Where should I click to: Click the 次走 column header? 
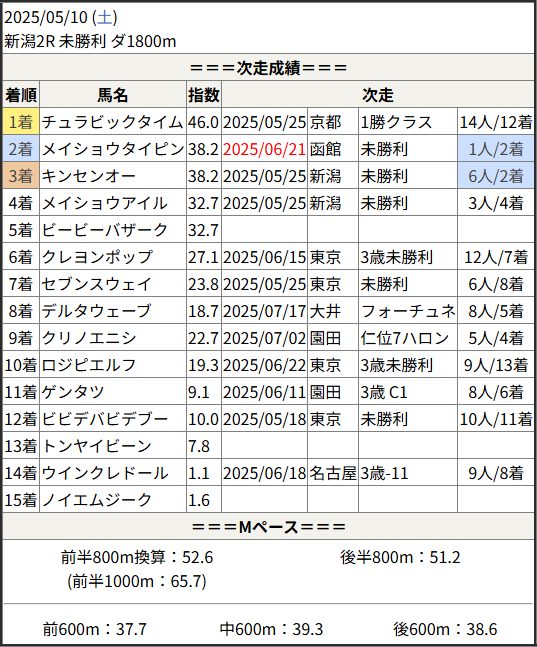(378, 94)
